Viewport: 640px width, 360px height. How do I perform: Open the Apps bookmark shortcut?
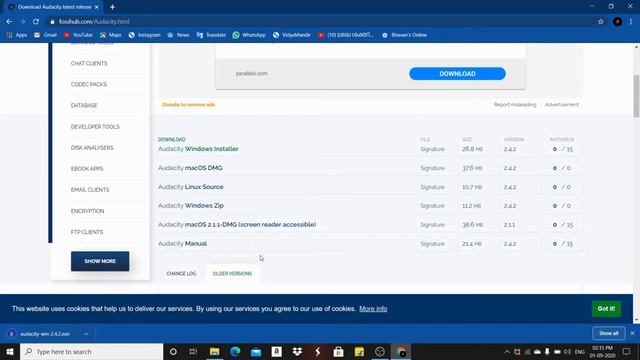coord(17,35)
